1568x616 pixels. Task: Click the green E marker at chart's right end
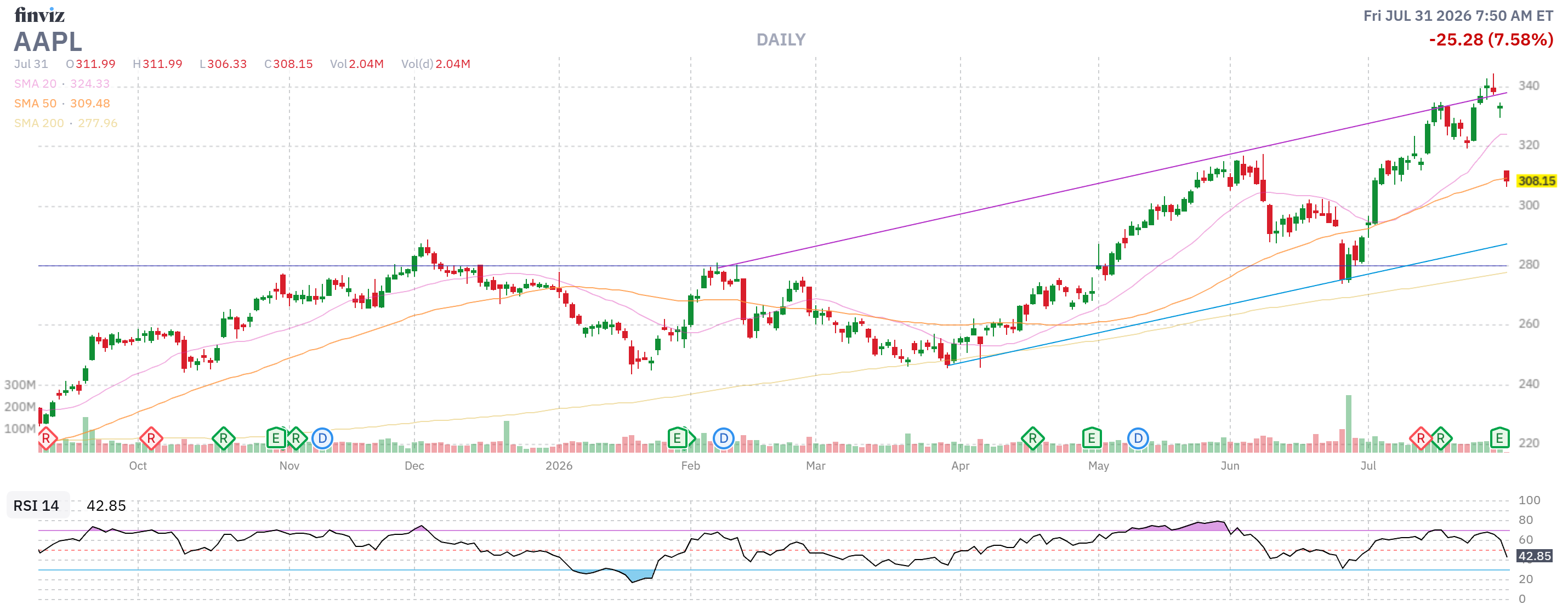tap(1499, 438)
